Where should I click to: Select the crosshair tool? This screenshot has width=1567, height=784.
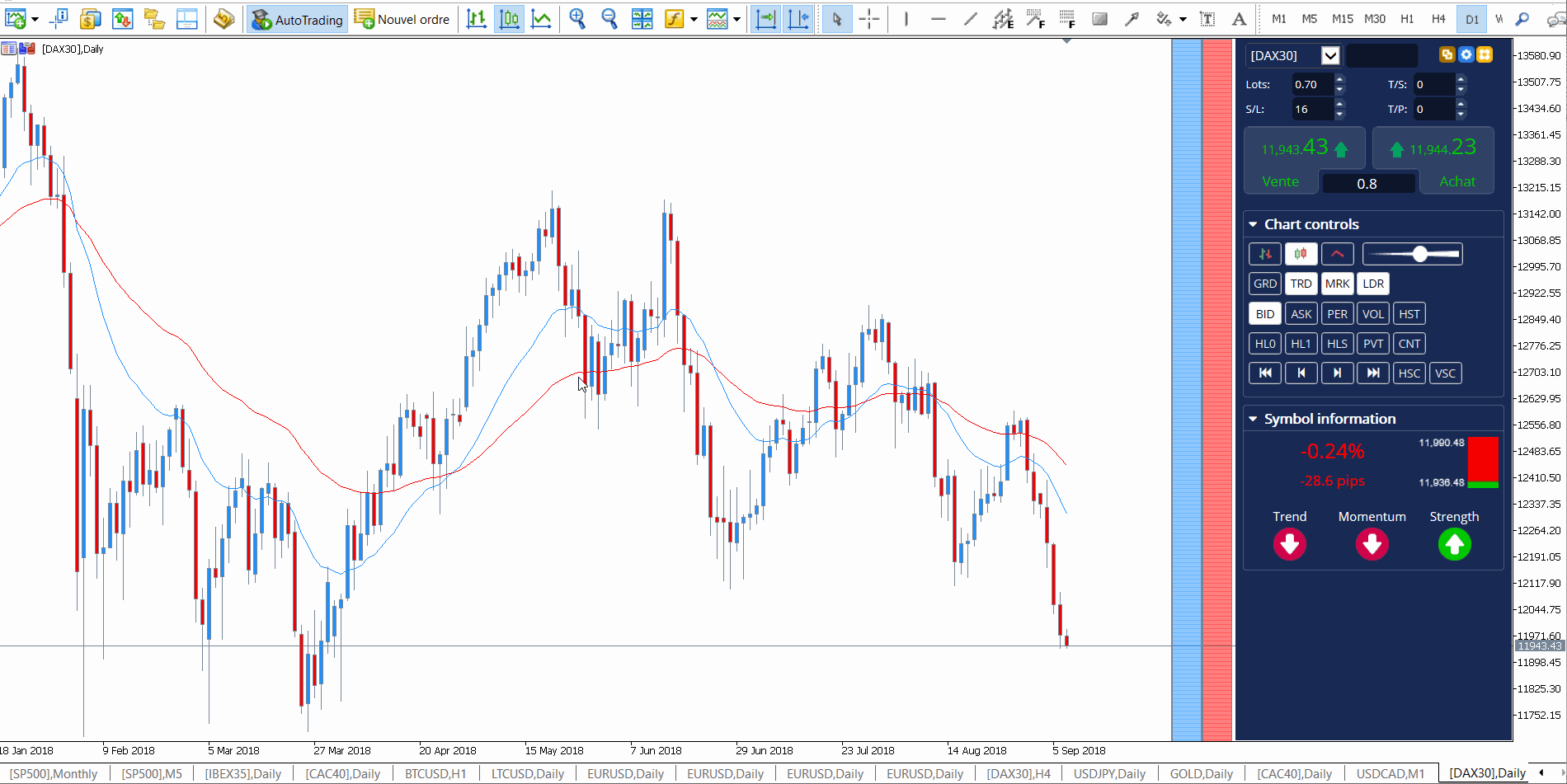[x=869, y=18]
